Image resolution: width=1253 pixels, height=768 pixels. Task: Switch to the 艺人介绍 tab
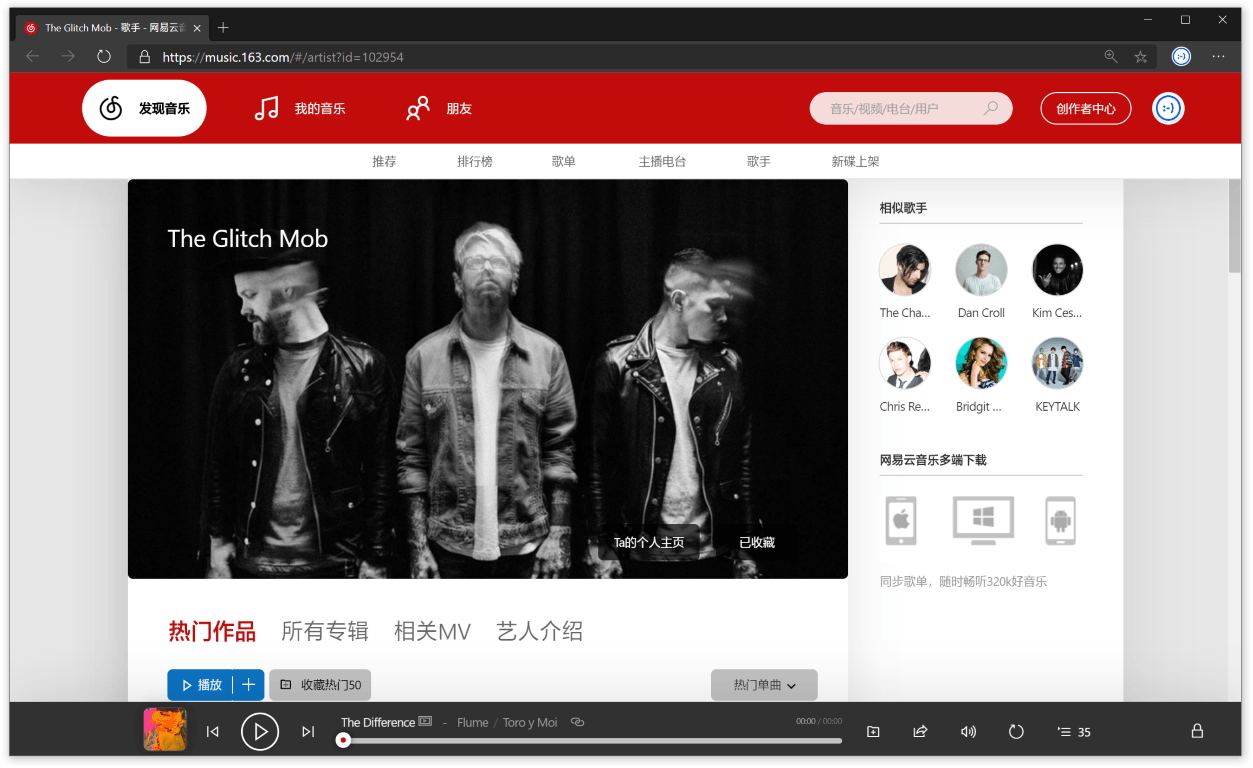click(539, 631)
